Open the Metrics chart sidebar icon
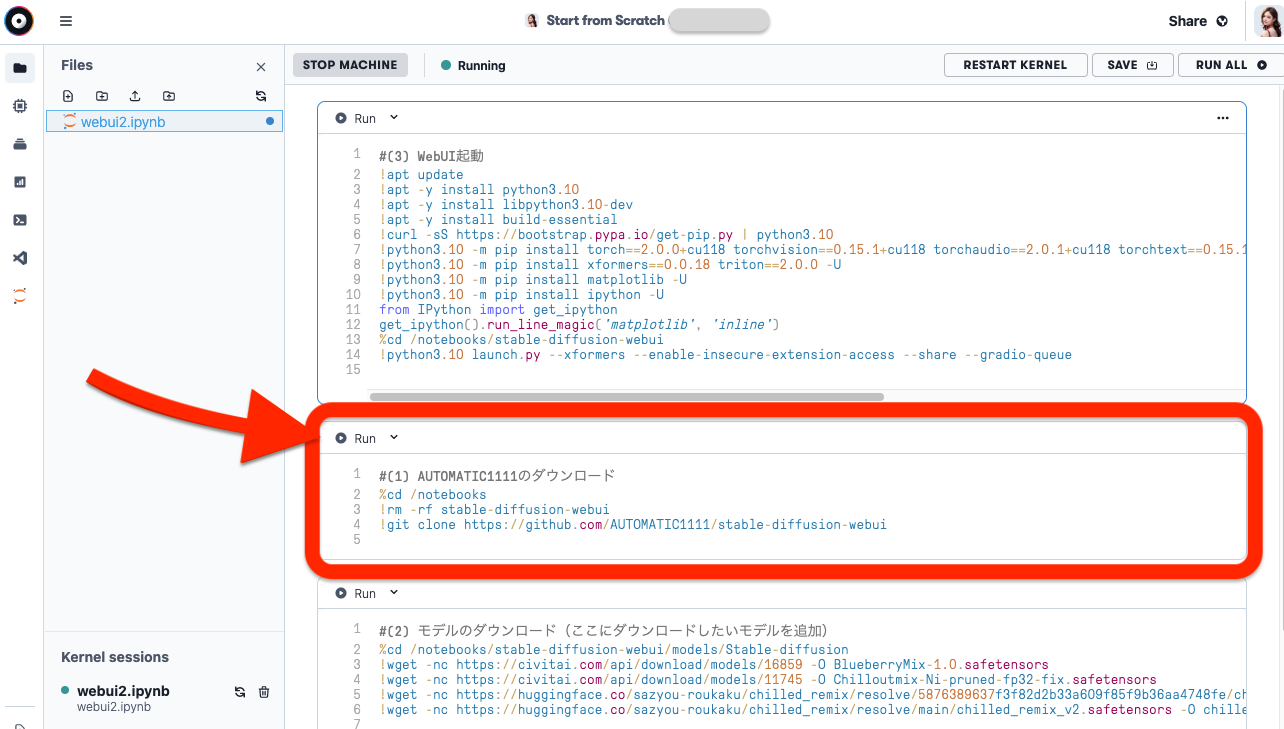Viewport: 1284px width, 729px height. (x=20, y=182)
